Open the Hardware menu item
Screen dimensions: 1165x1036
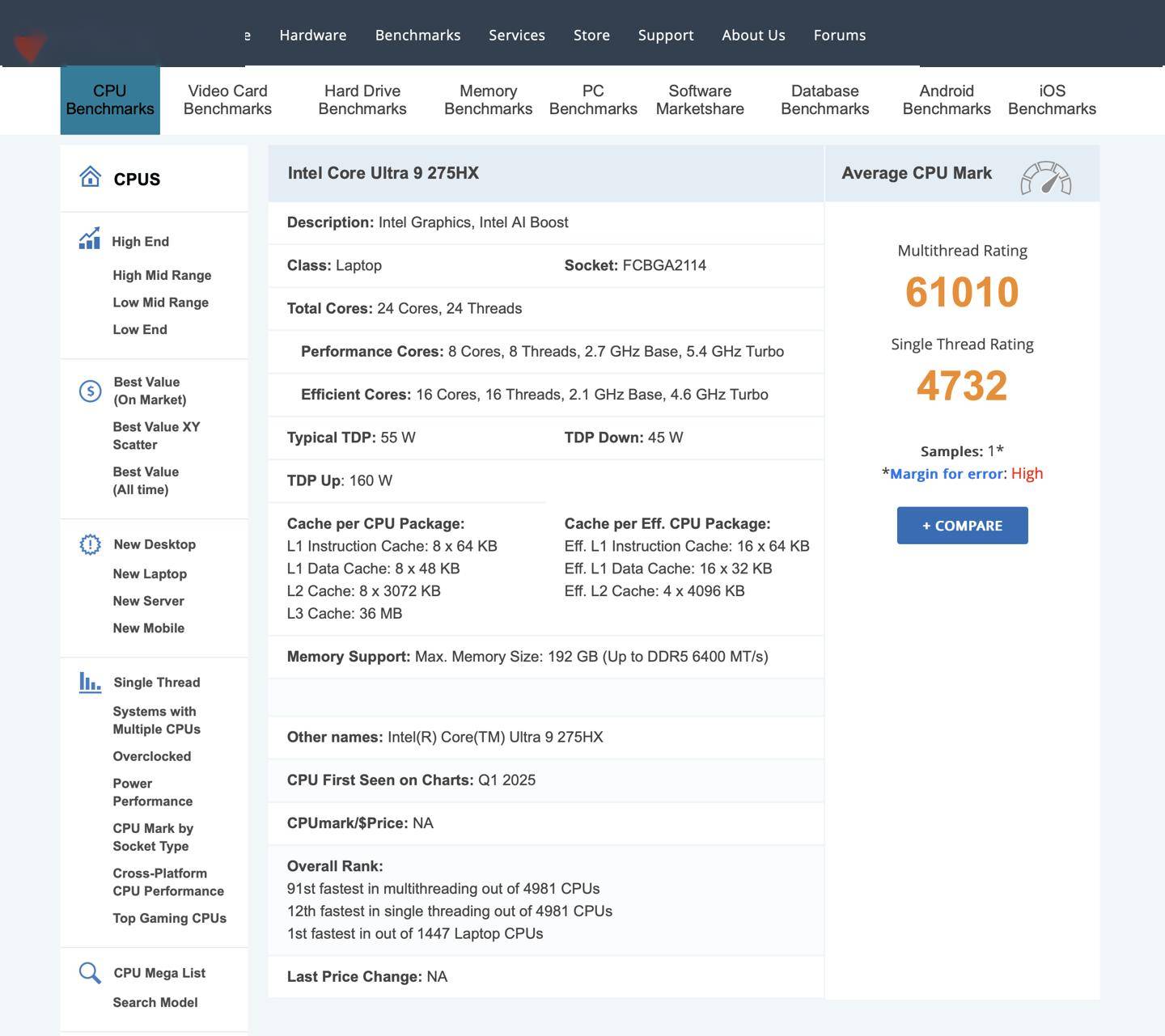tap(313, 35)
